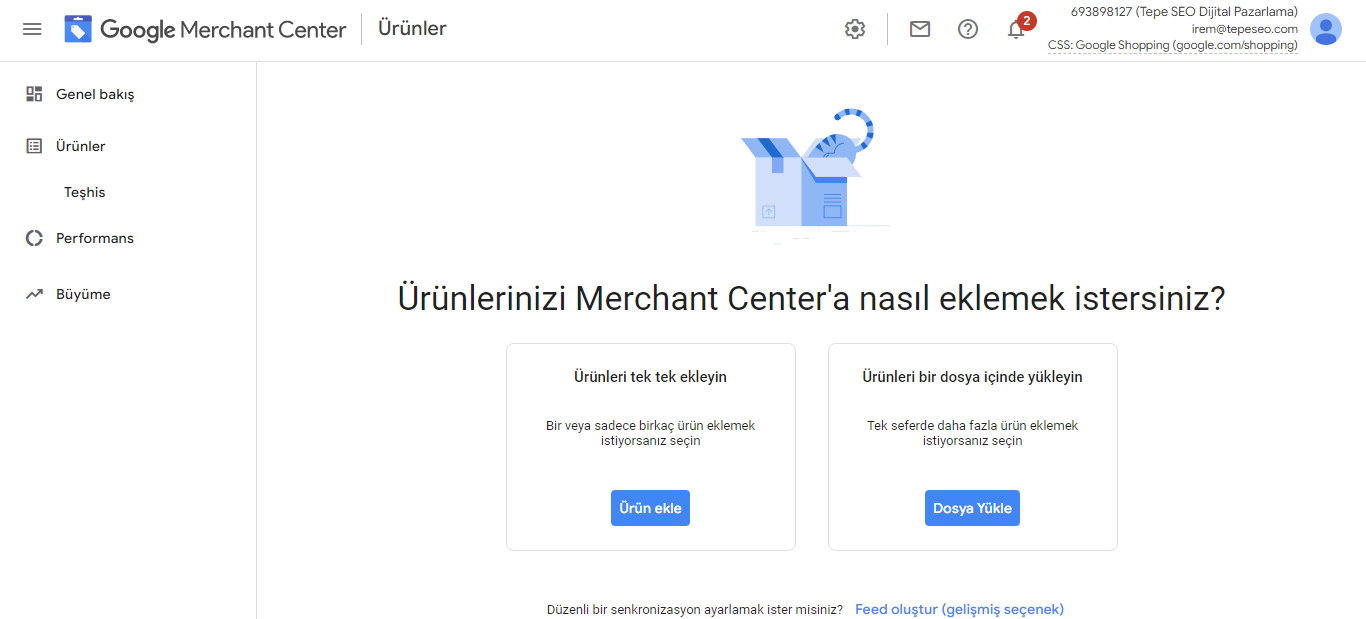
Task: Select Teşhis under Ürünler
Action: (x=85, y=192)
